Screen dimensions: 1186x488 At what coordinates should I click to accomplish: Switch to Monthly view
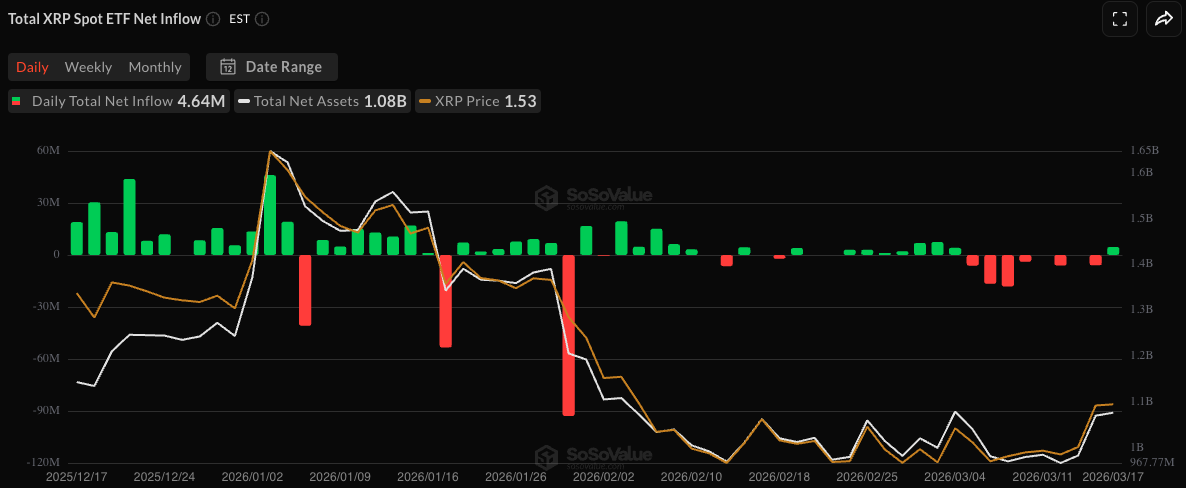coord(155,67)
